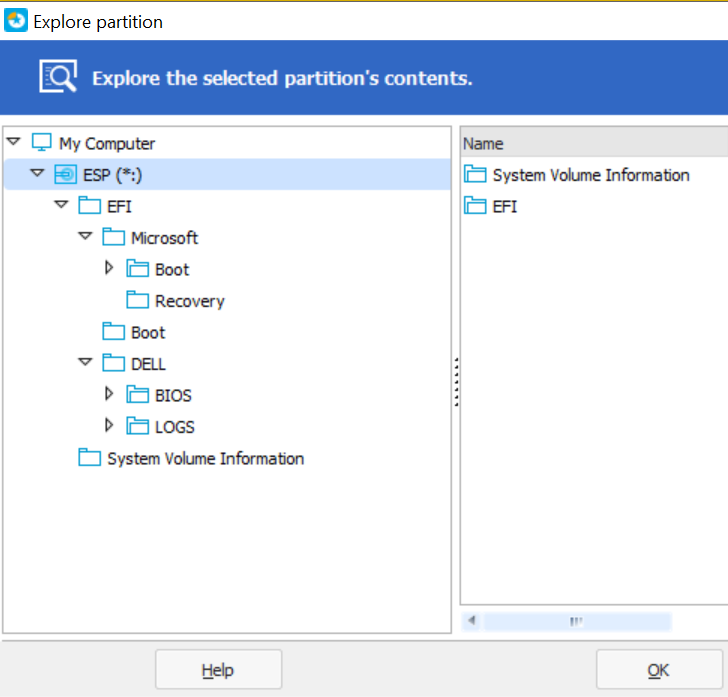This screenshot has height=697, width=728.
Task: Select the Recovery folder label
Action: click(190, 301)
